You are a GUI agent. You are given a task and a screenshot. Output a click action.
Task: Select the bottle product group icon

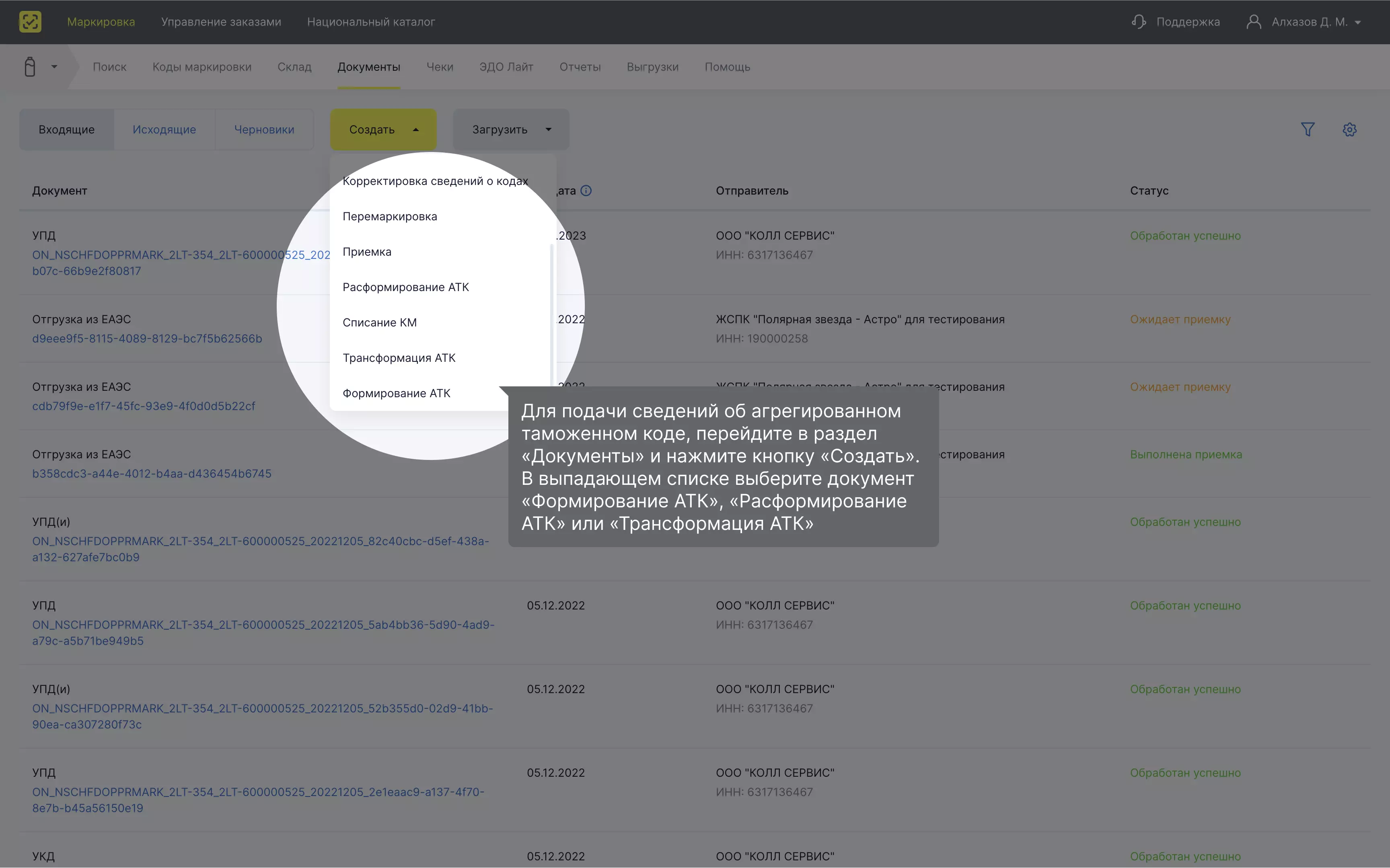[30, 67]
